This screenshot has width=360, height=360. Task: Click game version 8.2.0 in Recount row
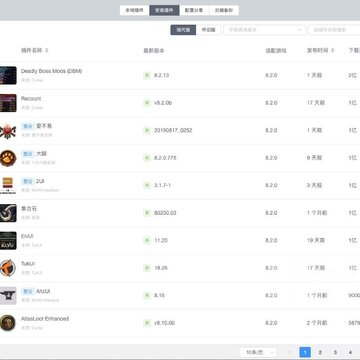click(x=271, y=103)
